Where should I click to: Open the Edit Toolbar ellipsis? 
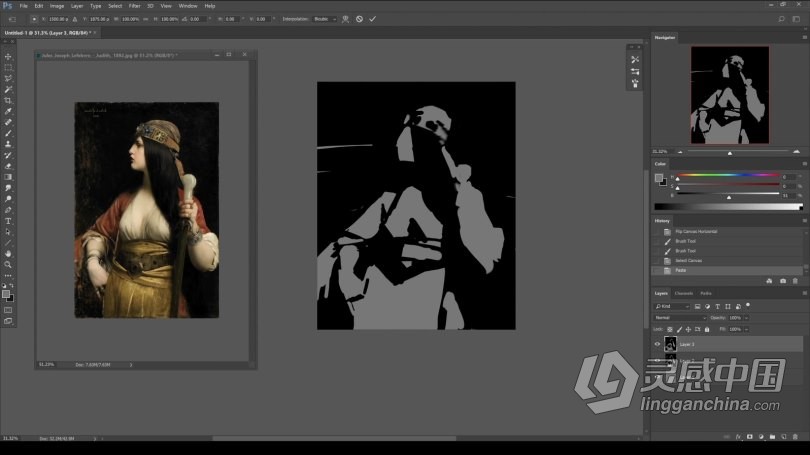pos(8,275)
